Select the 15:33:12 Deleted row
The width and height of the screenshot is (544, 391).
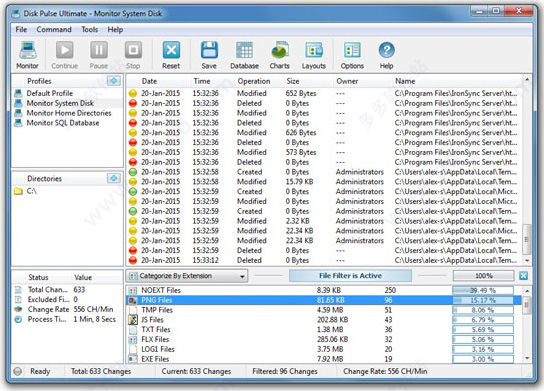[x=324, y=260]
